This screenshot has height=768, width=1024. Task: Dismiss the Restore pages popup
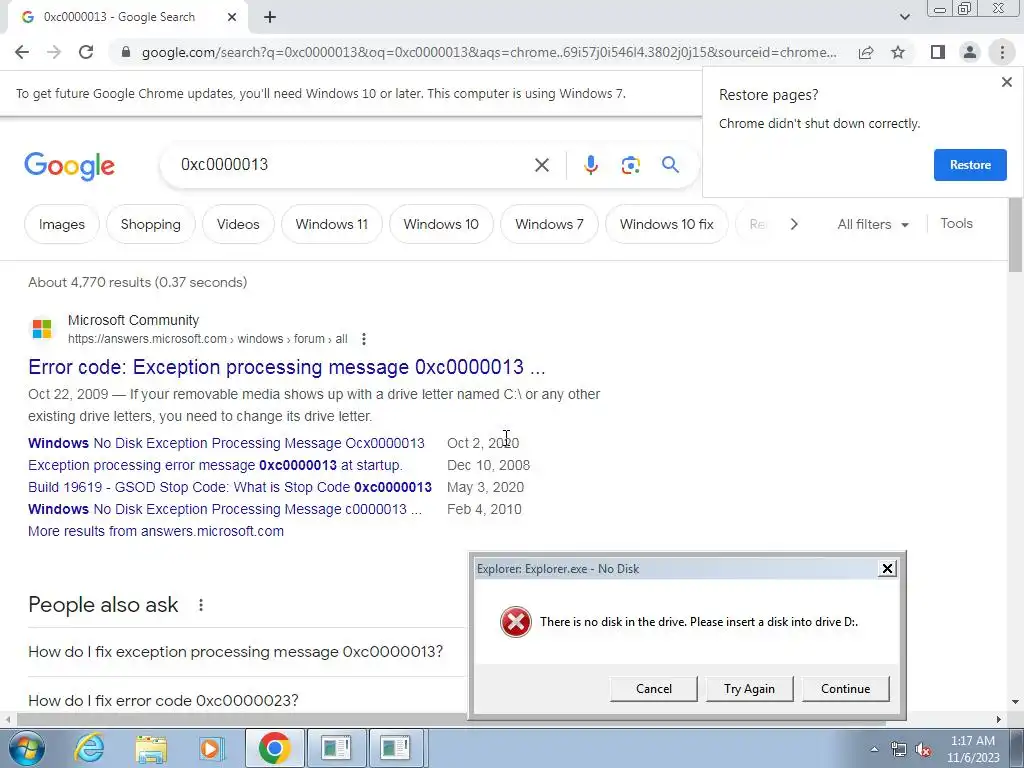coord(1006,82)
